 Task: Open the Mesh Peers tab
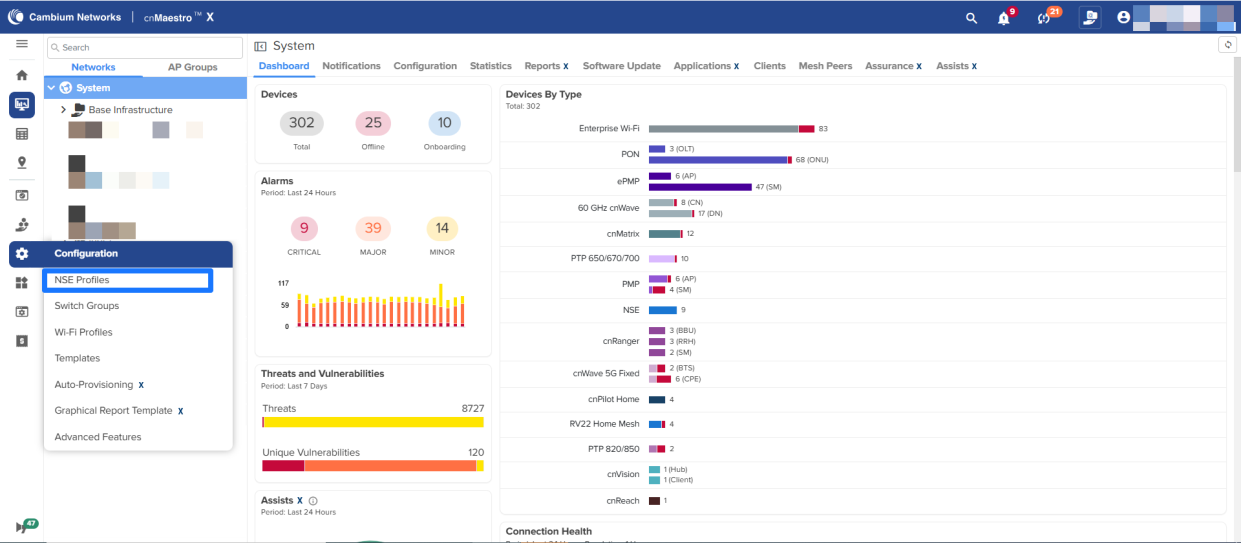pos(825,66)
